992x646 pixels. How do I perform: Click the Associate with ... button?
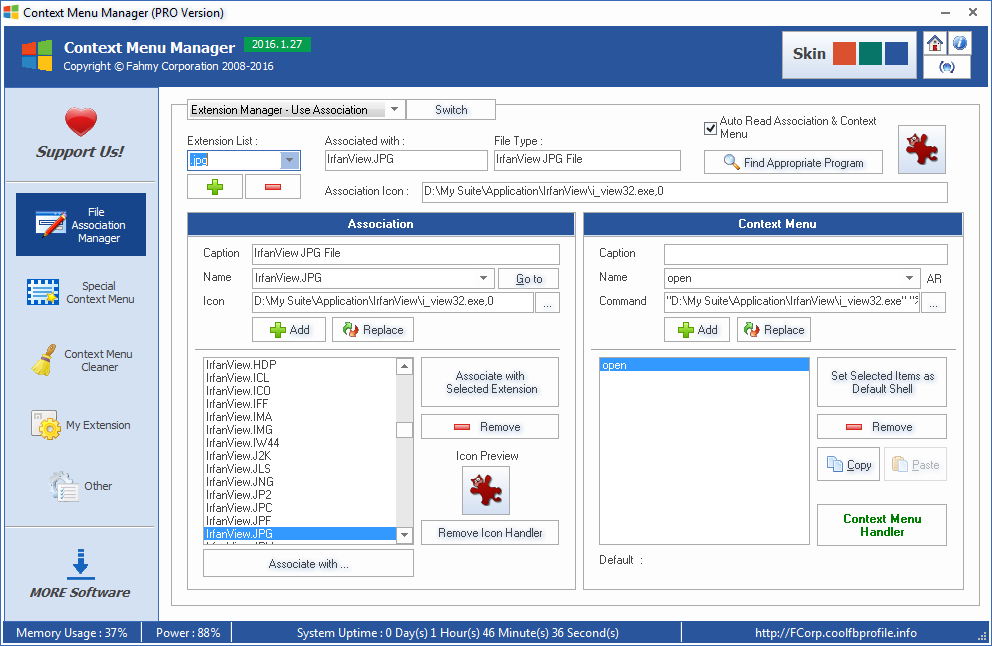click(308, 563)
